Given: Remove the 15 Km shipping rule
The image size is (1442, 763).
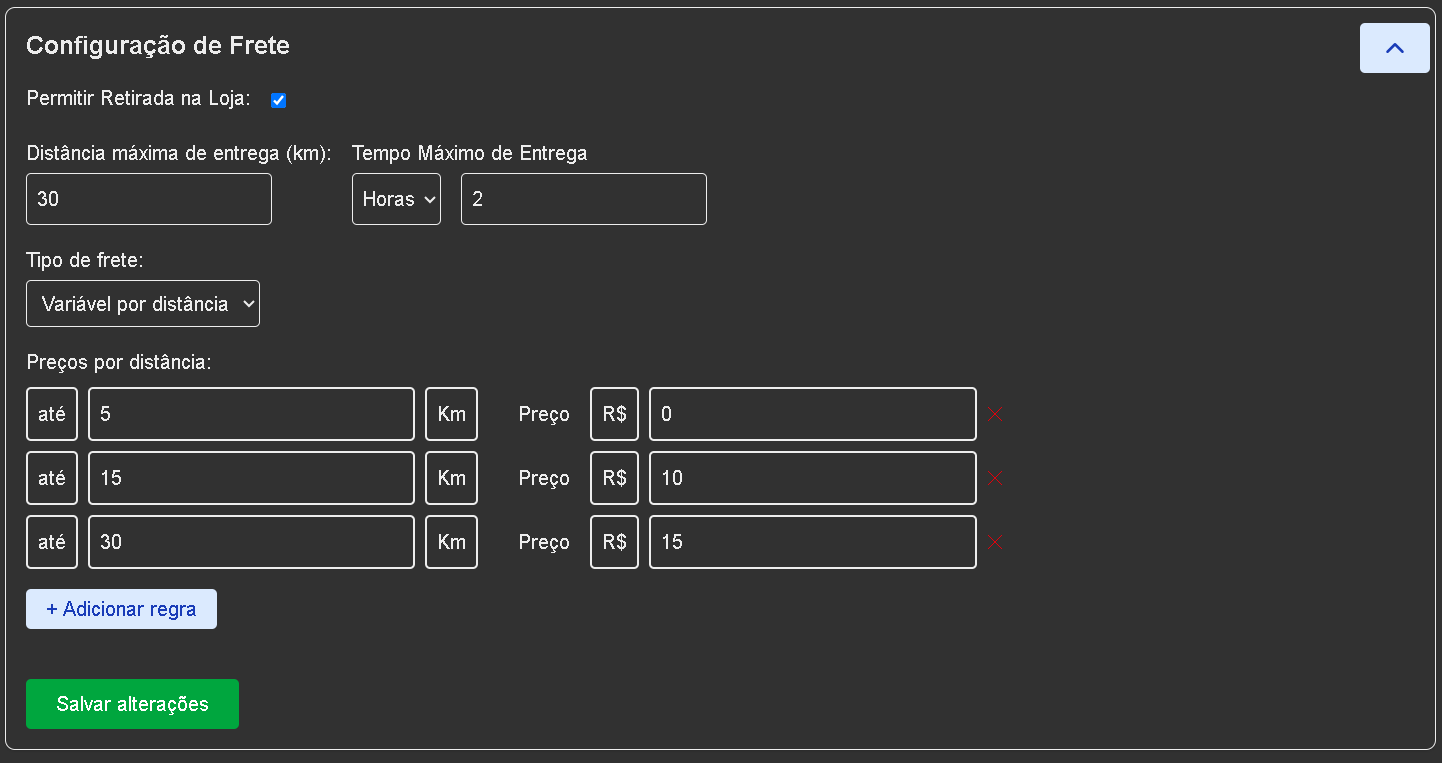Looking at the screenshot, I should pos(995,478).
